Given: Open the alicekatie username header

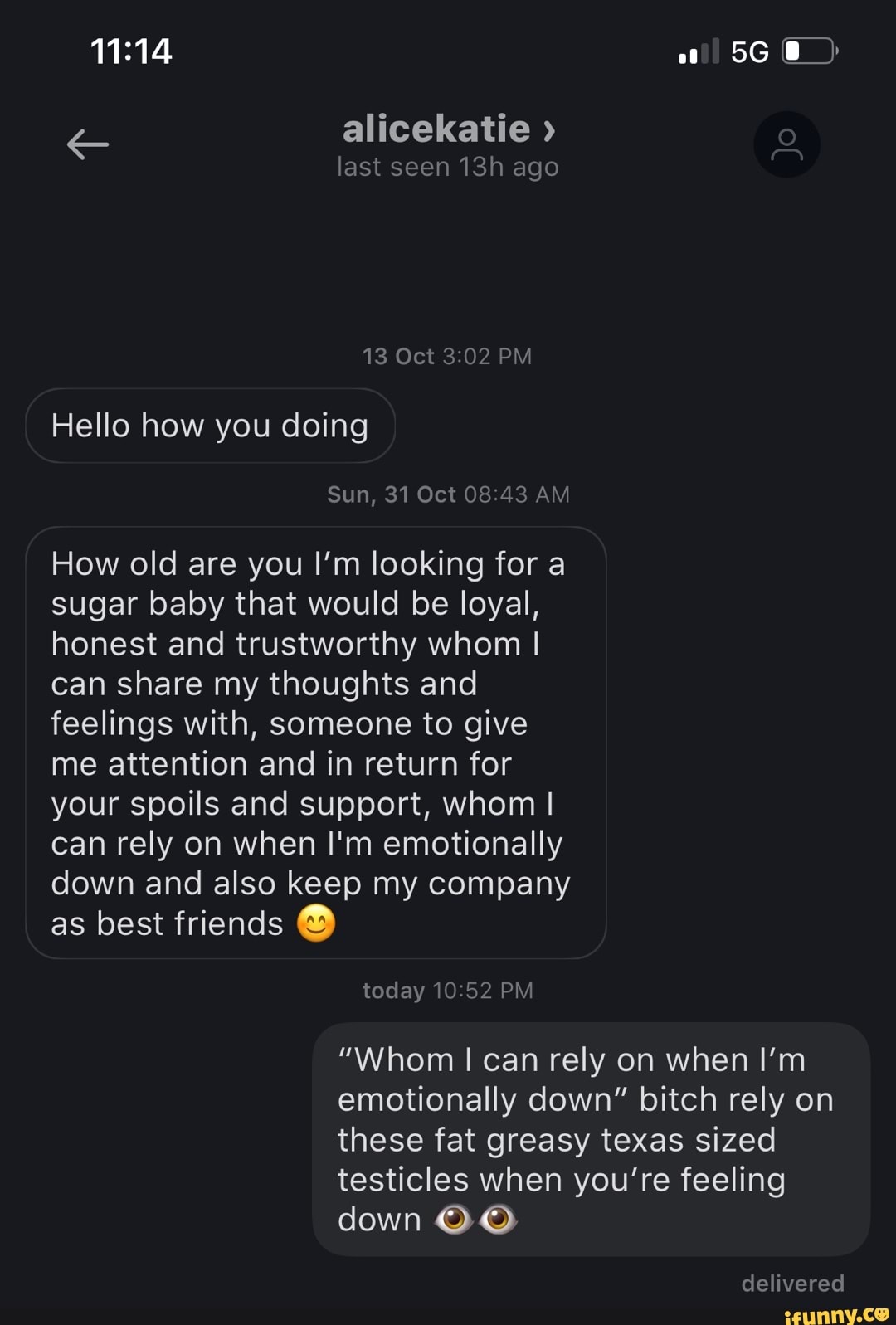Looking at the screenshot, I should 436,129.
